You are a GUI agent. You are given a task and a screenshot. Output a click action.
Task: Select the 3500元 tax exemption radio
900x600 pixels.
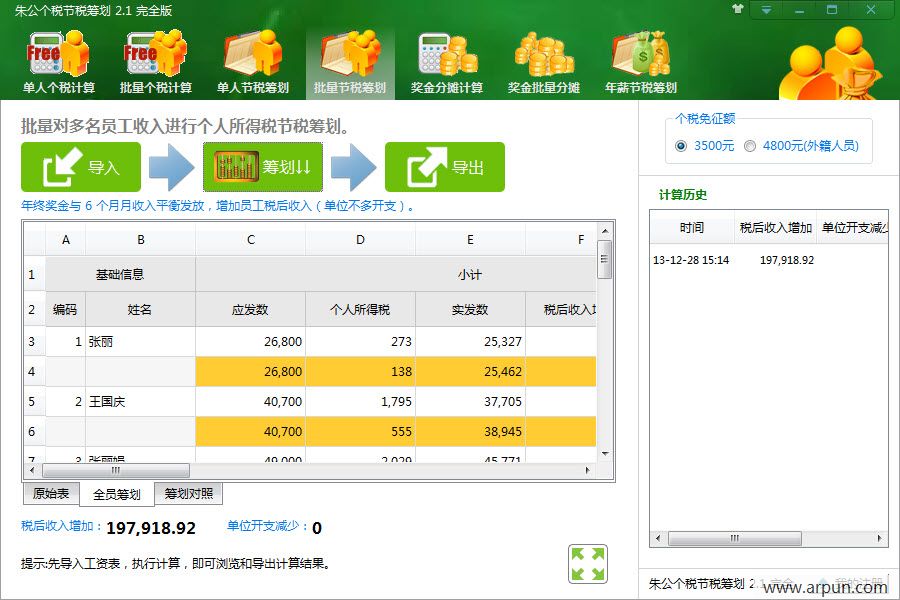point(681,145)
